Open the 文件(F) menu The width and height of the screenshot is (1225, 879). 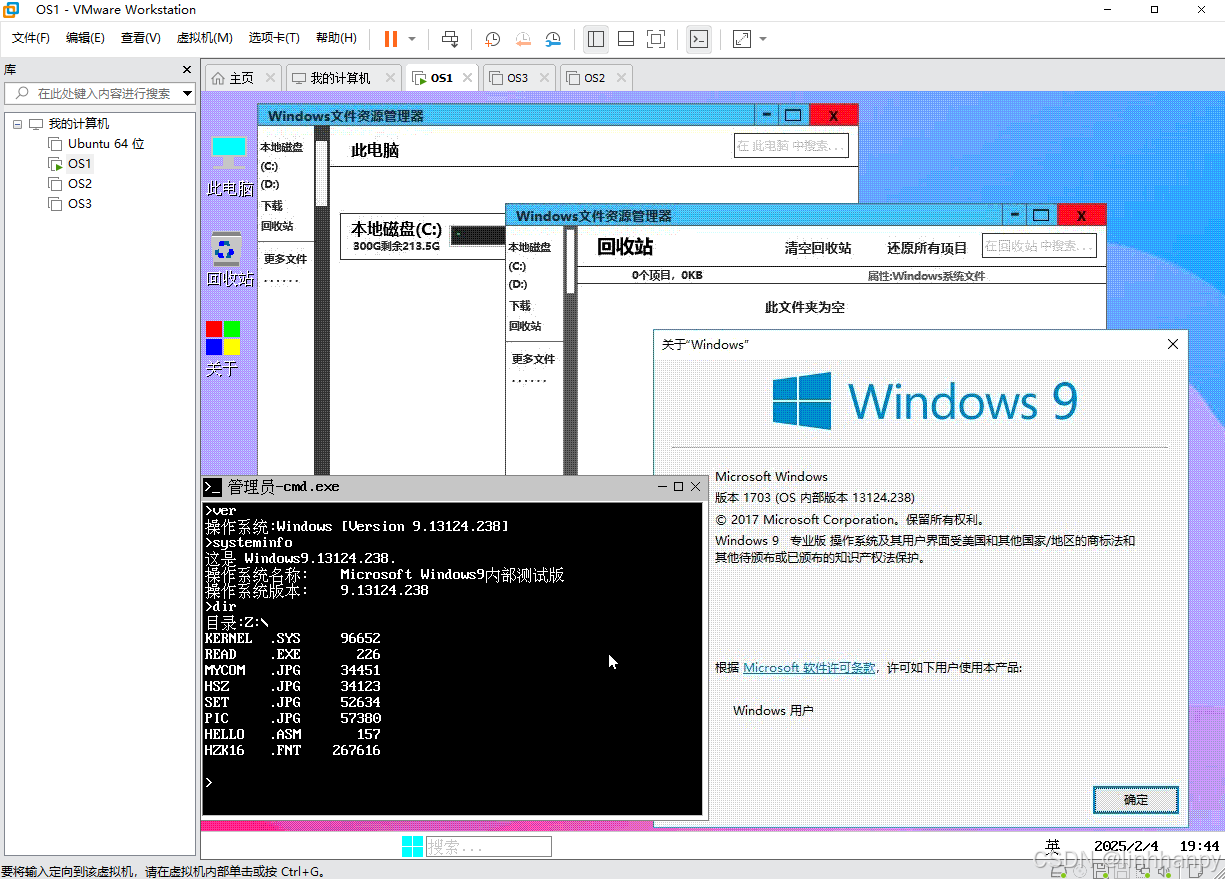[31, 38]
